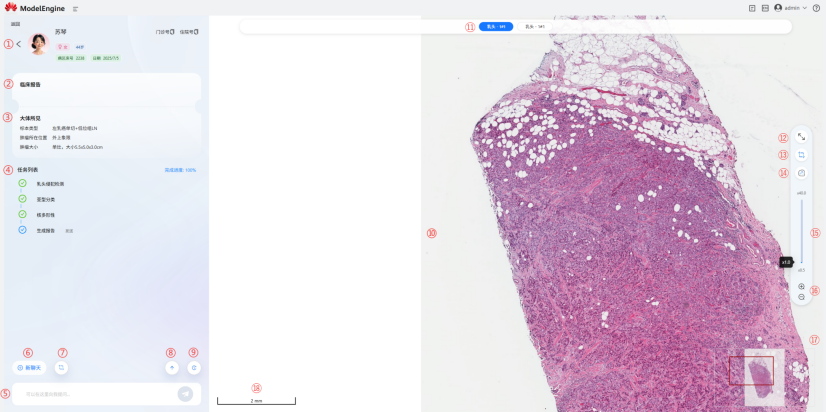826x412 pixels.
Task: Click the export/share icon at right of chat panel
Action: pos(194,367)
